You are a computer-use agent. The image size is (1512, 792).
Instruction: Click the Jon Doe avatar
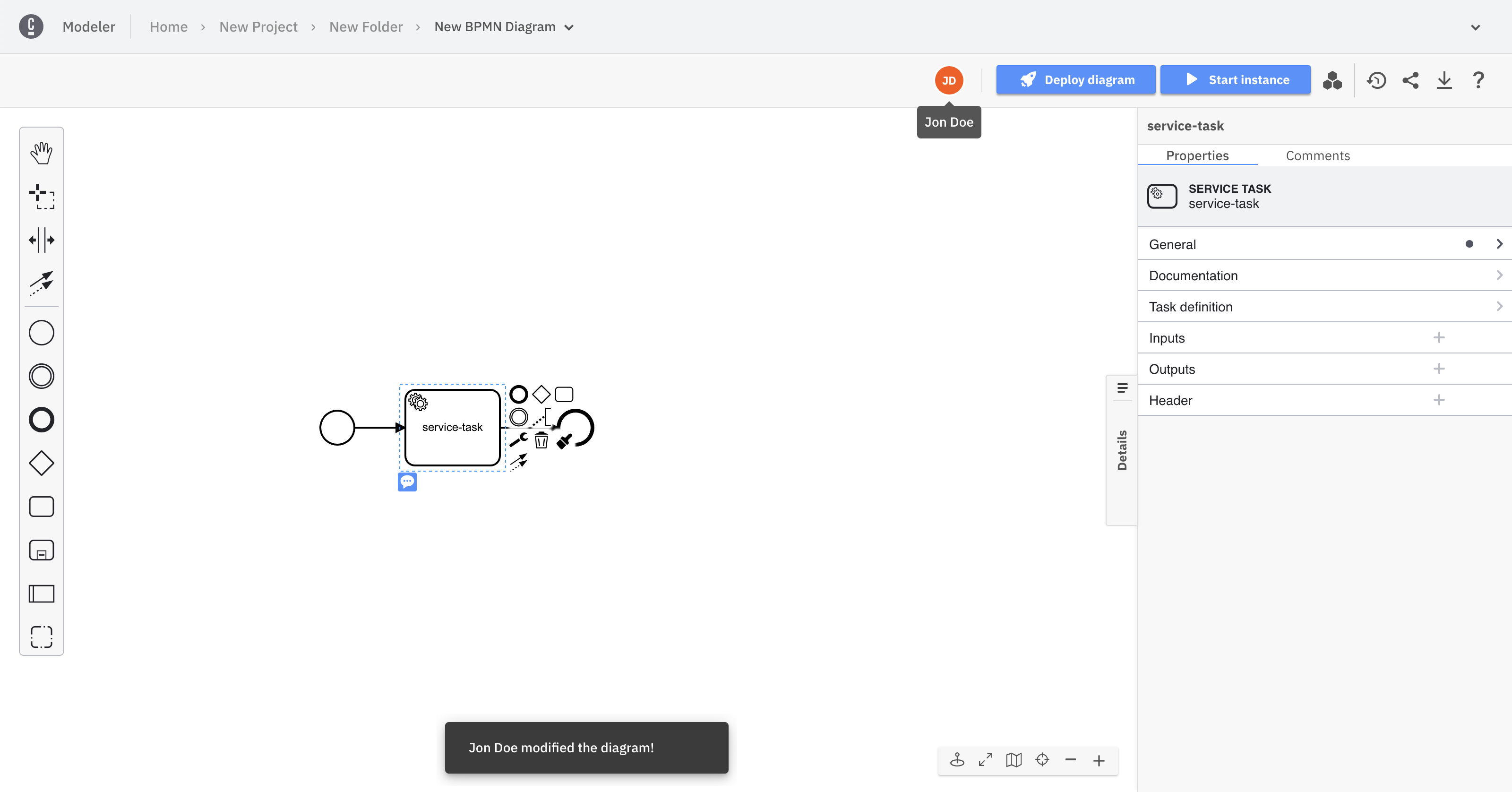[x=949, y=80]
